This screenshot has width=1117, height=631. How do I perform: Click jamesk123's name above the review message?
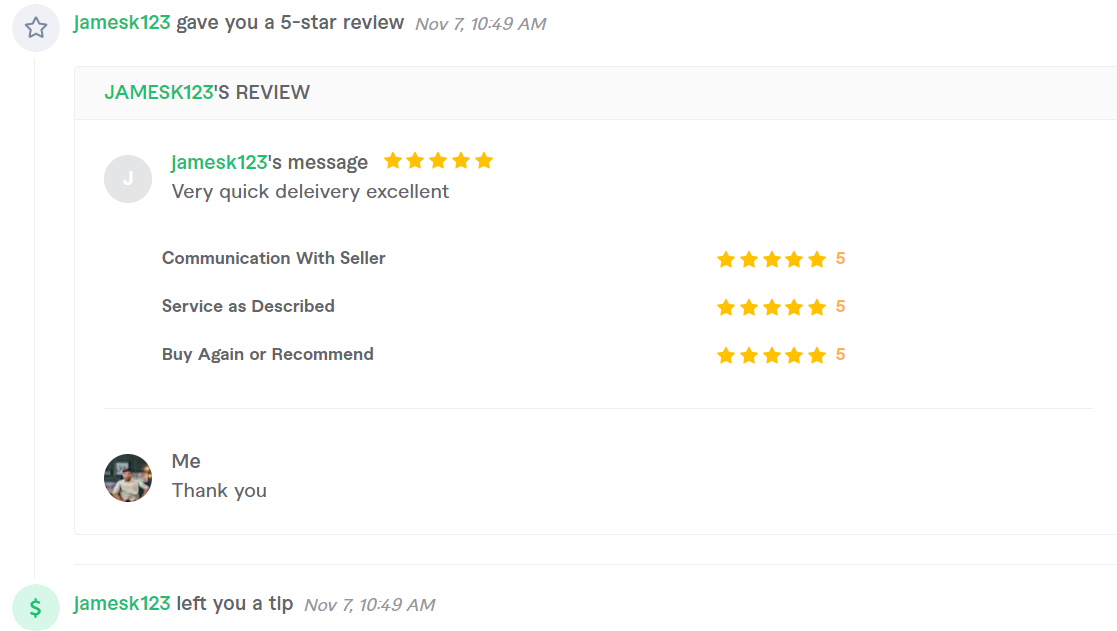point(216,160)
